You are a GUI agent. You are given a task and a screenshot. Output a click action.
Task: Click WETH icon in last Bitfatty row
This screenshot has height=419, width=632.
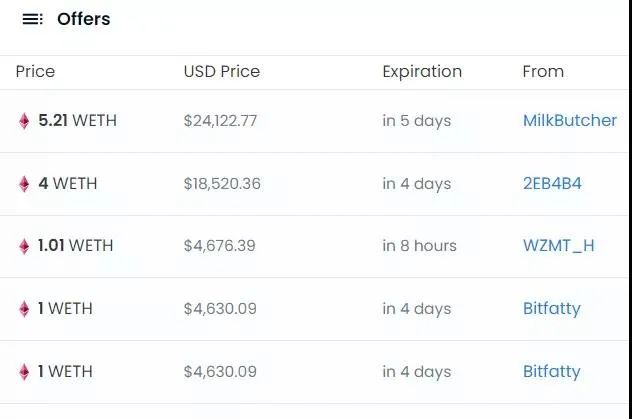pos(24,372)
